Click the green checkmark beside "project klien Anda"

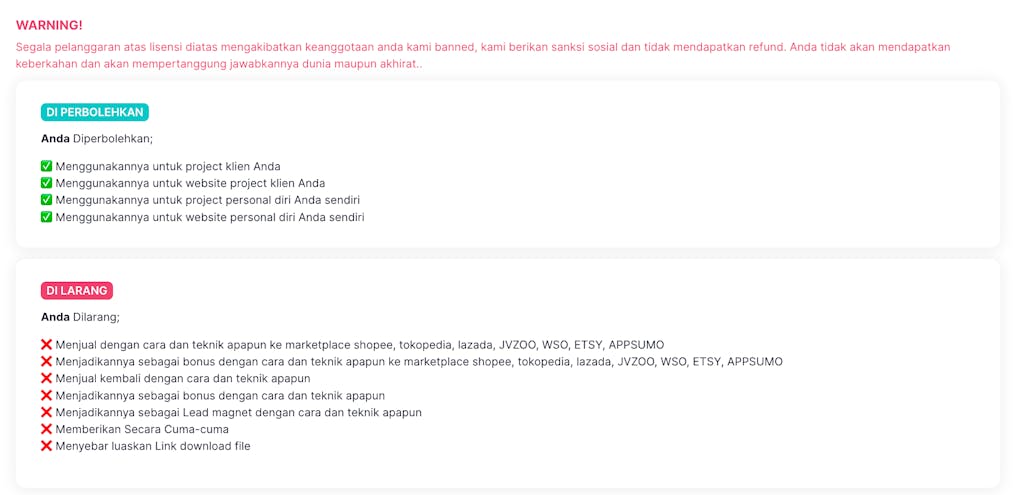tap(46, 166)
